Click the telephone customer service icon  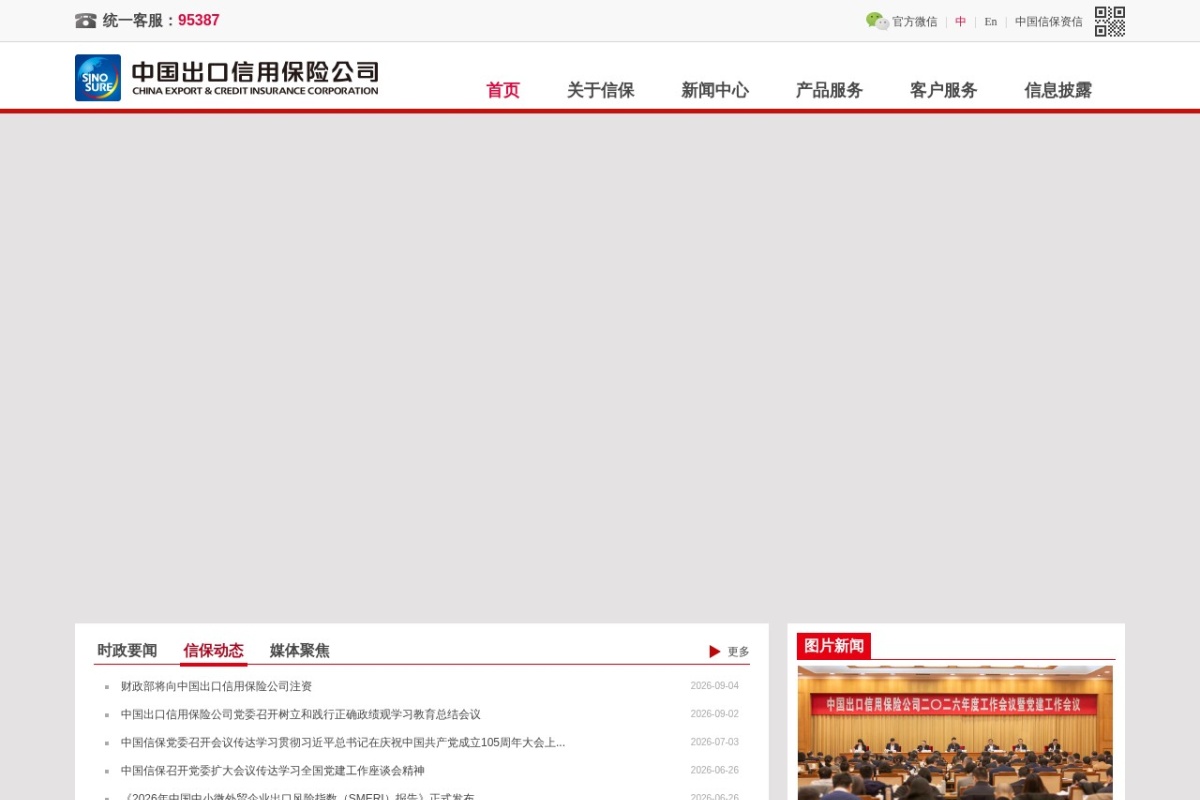pos(86,20)
